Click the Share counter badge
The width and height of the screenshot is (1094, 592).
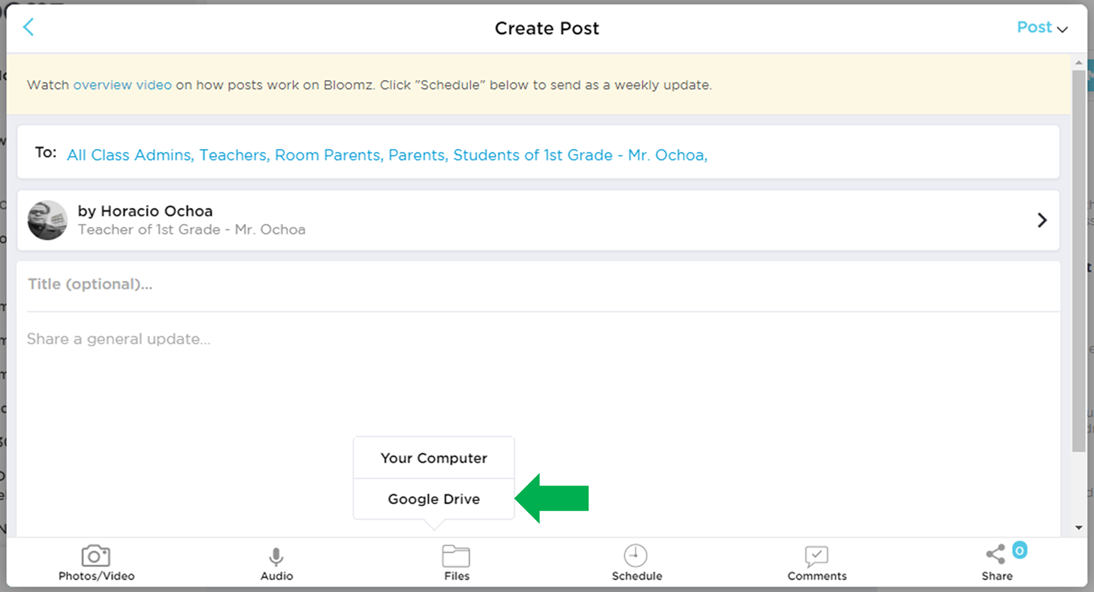[x=1018, y=548]
